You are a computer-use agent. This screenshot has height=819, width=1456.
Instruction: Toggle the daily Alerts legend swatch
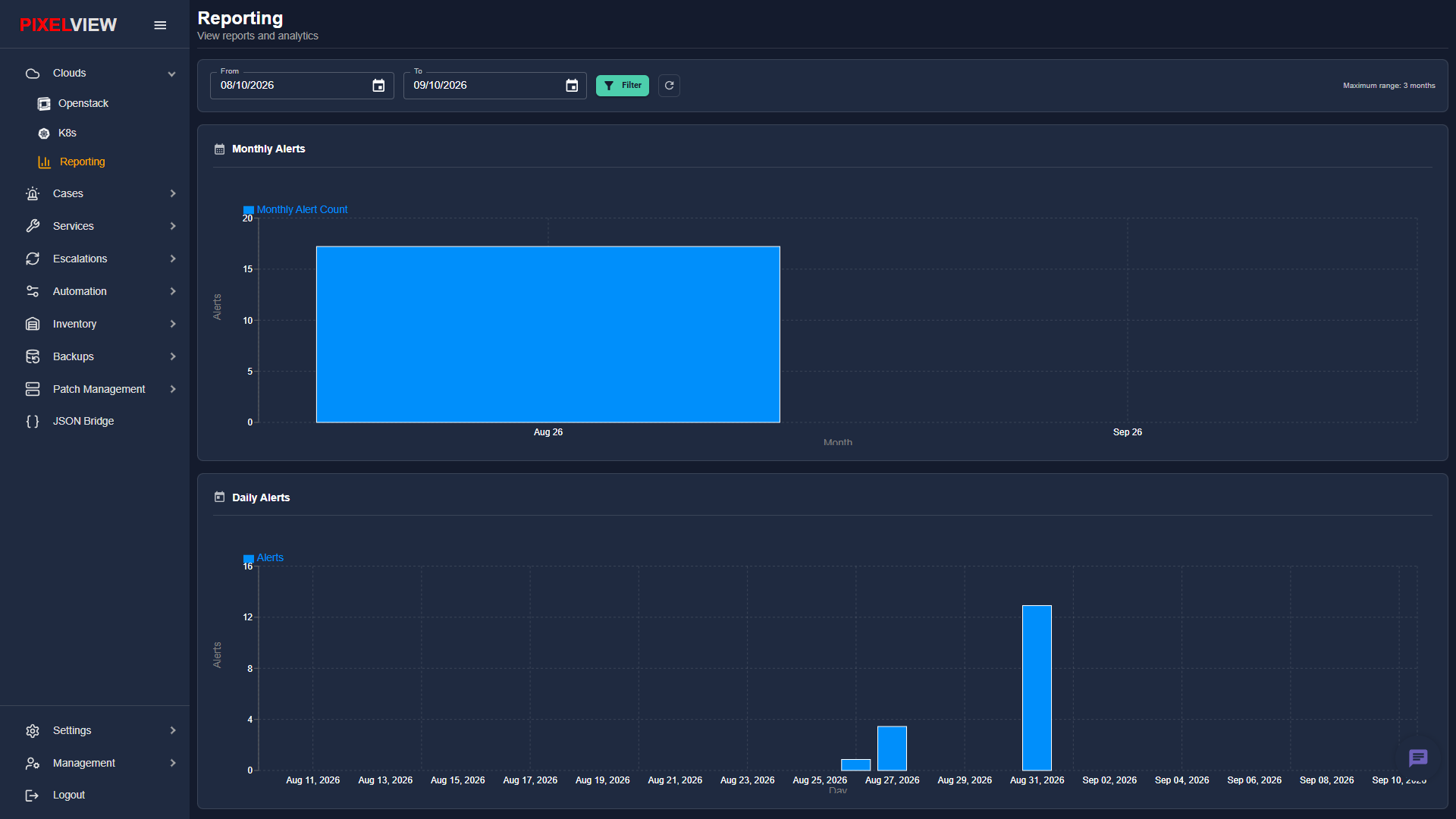pyautogui.click(x=249, y=558)
